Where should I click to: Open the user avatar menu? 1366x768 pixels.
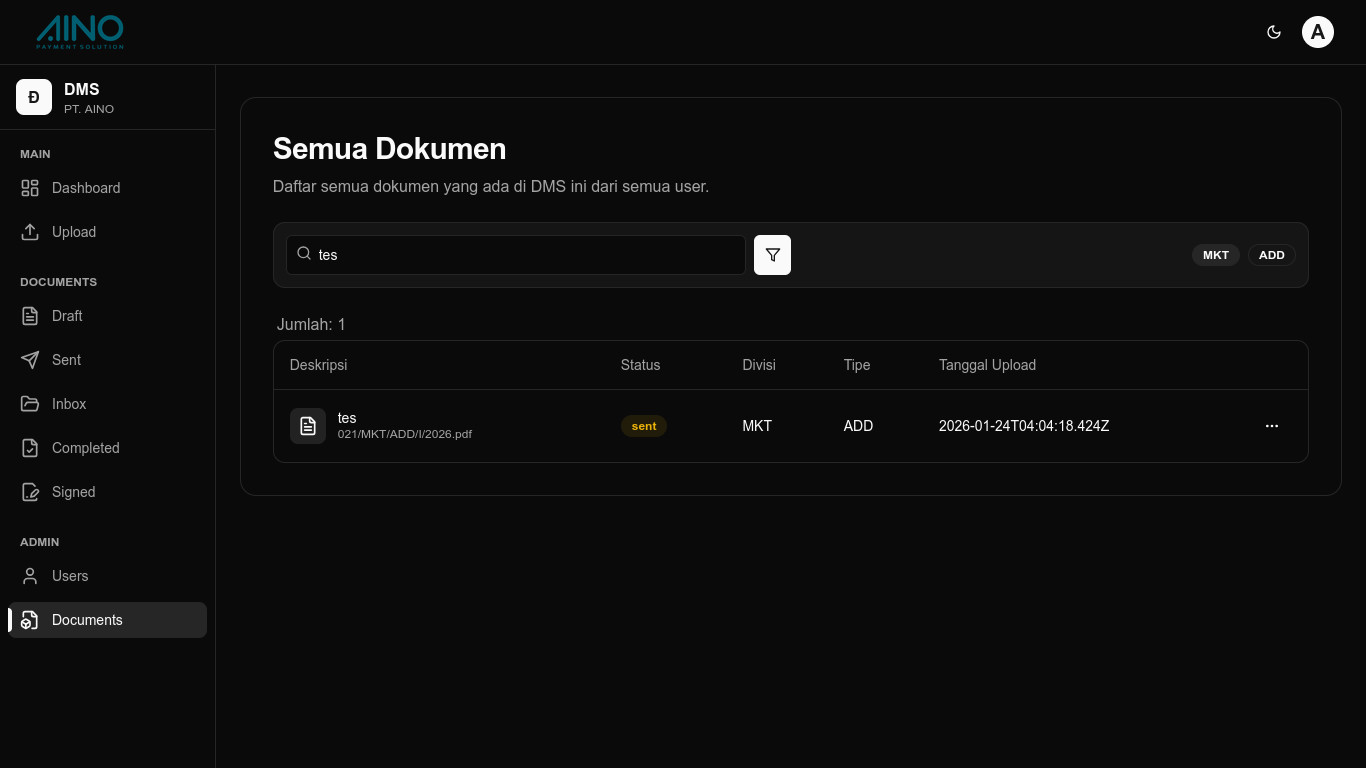coord(1317,32)
